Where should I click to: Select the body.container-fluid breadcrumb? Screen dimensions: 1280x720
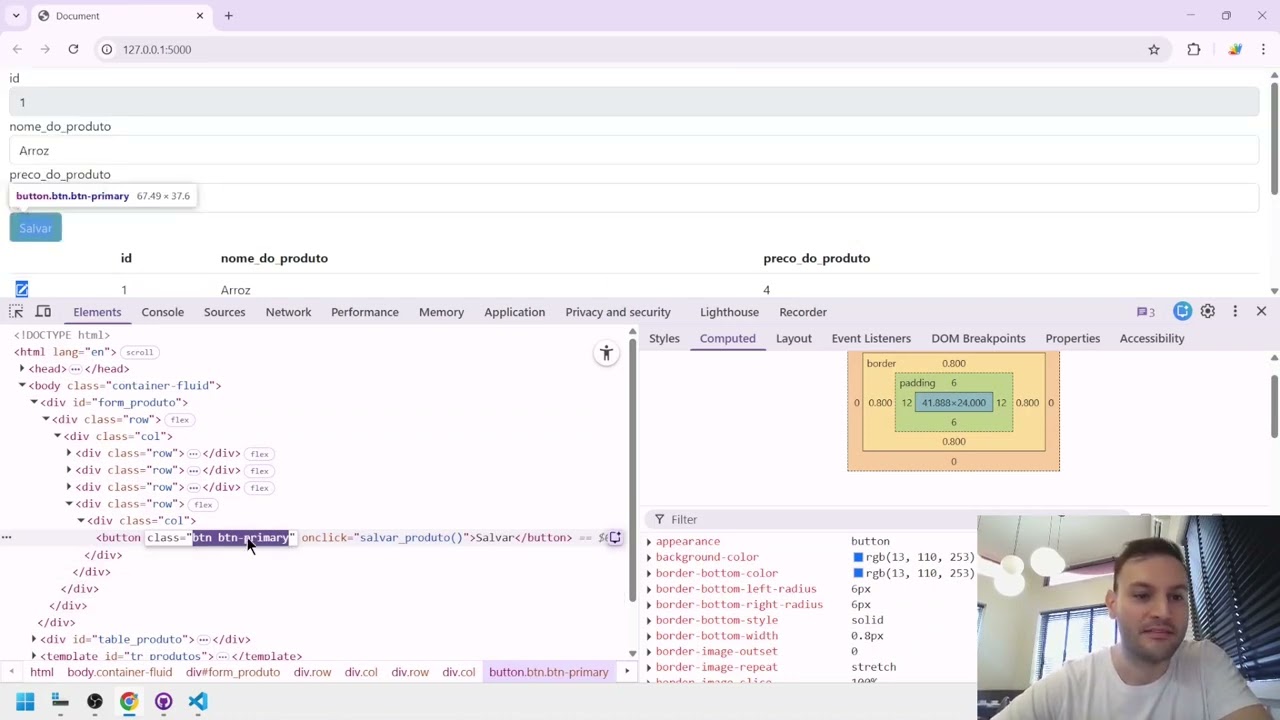pos(119,672)
